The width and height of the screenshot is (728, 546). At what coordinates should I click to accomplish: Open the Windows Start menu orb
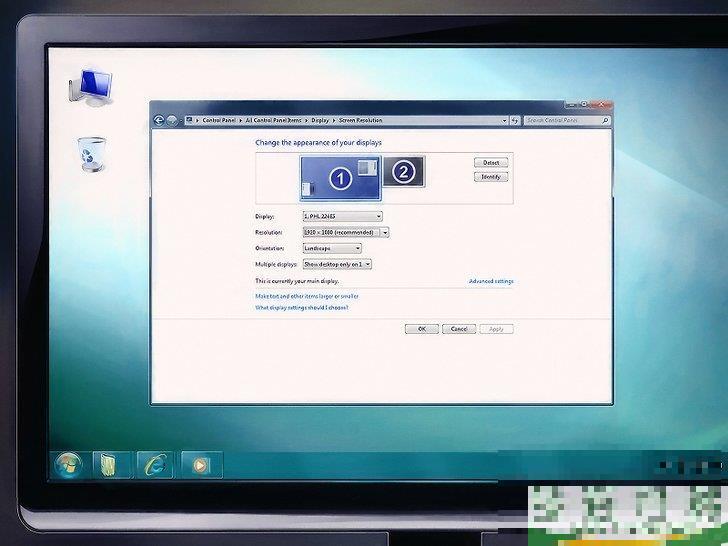click(x=69, y=464)
